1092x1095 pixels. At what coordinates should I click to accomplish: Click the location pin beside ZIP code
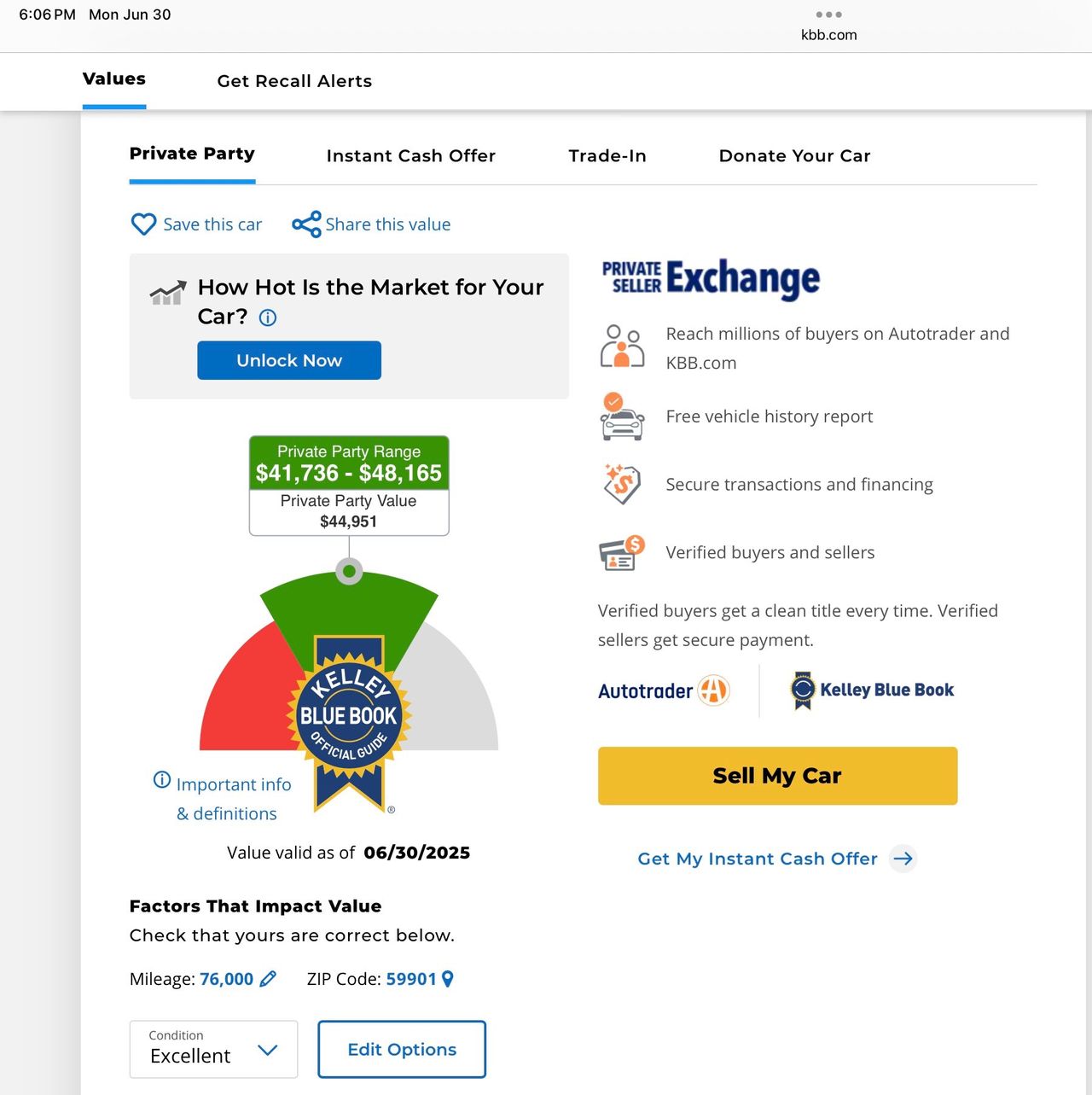[448, 979]
